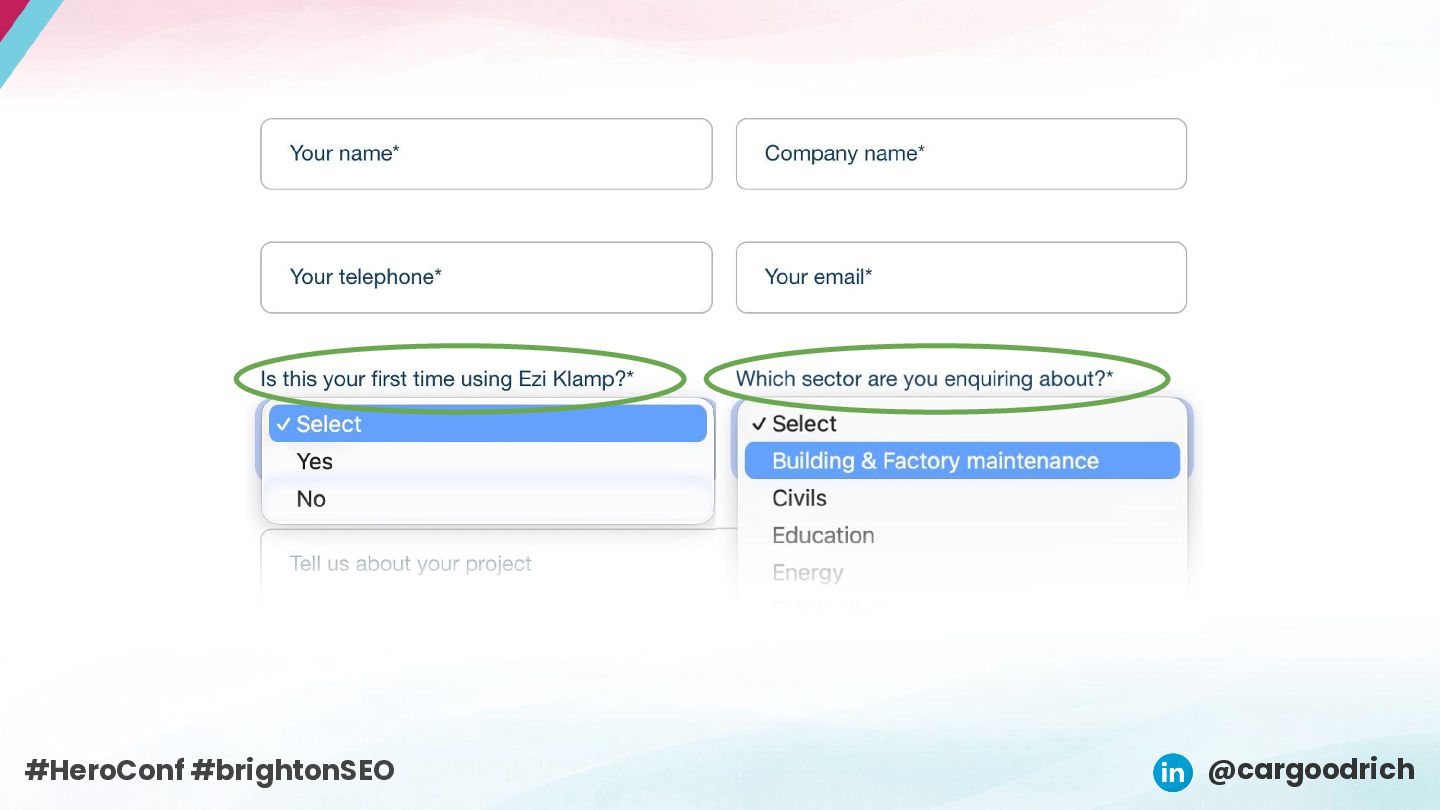Focus the Your name field
The image size is (1440, 810).
tap(486, 154)
